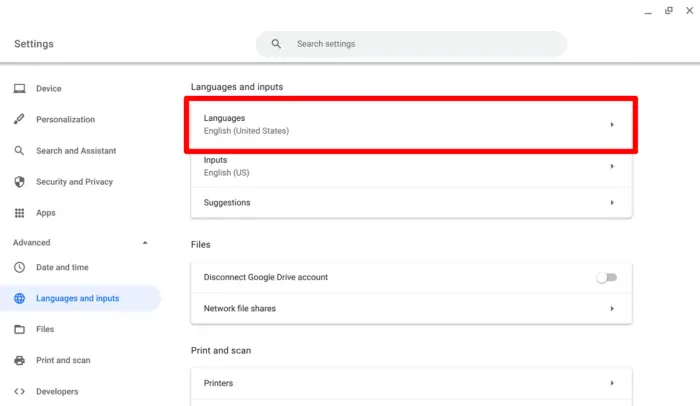
Task: Open Network file shares
Action: point(411,309)
